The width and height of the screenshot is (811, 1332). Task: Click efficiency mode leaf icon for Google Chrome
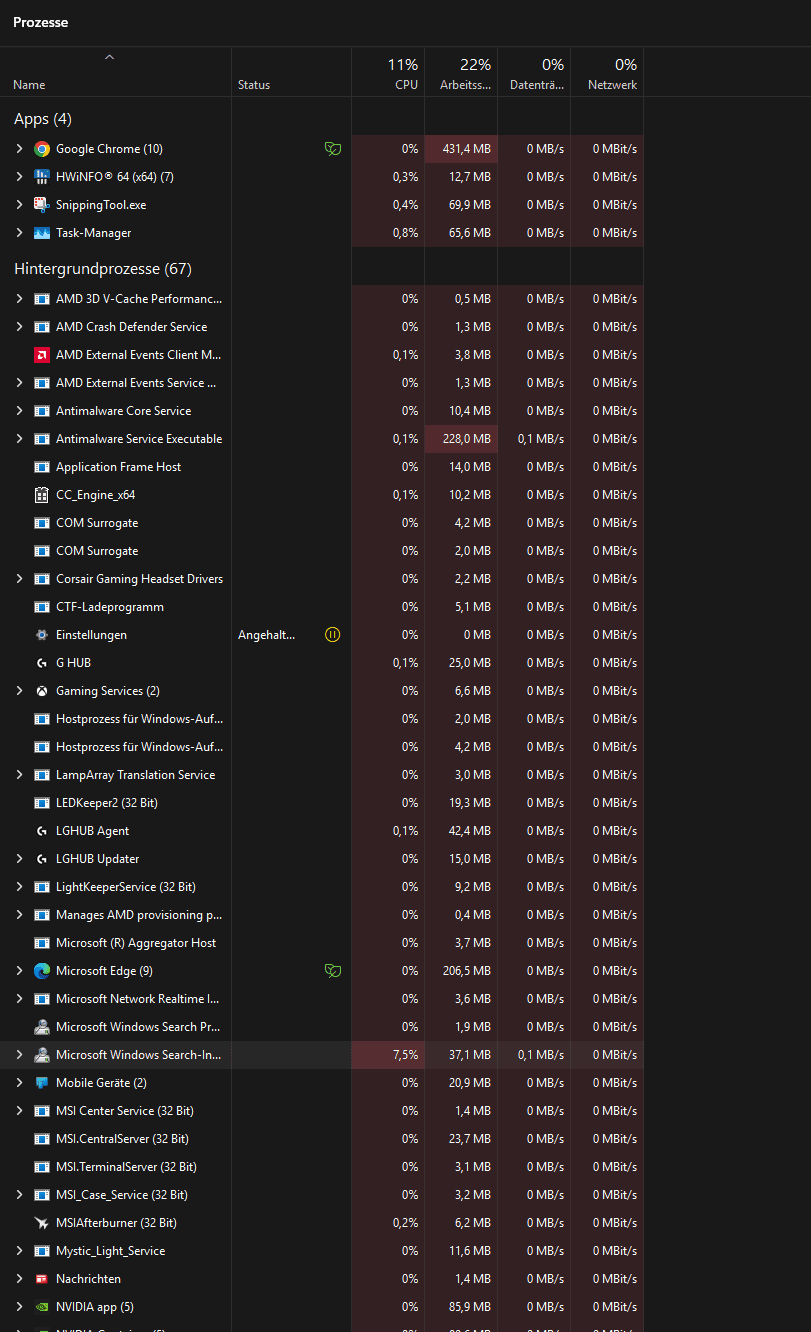coord(333,149)
